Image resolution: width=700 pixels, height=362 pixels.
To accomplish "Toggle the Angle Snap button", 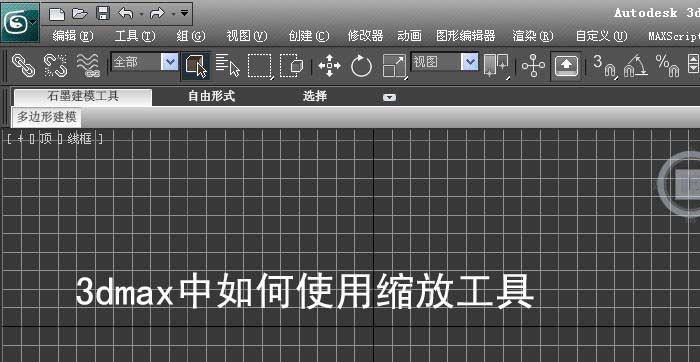I will coord(636,66).
